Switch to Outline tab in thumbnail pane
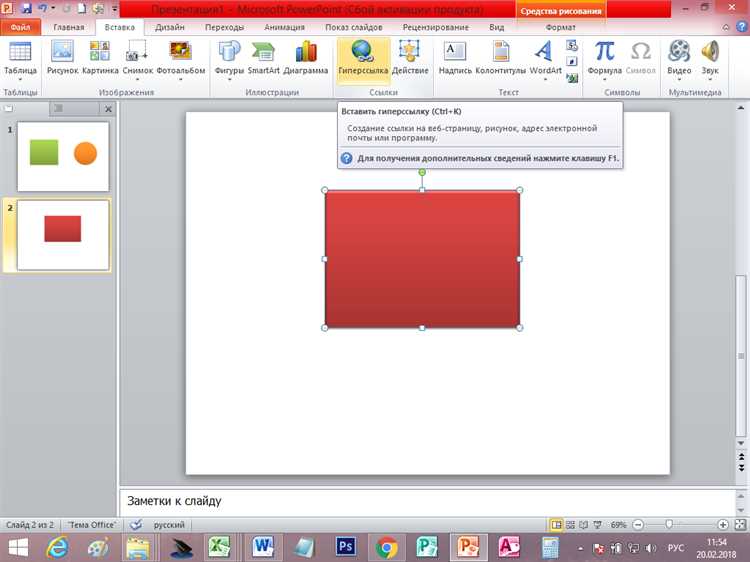This screenshot has width=750, height=562. tap(58, 109)
